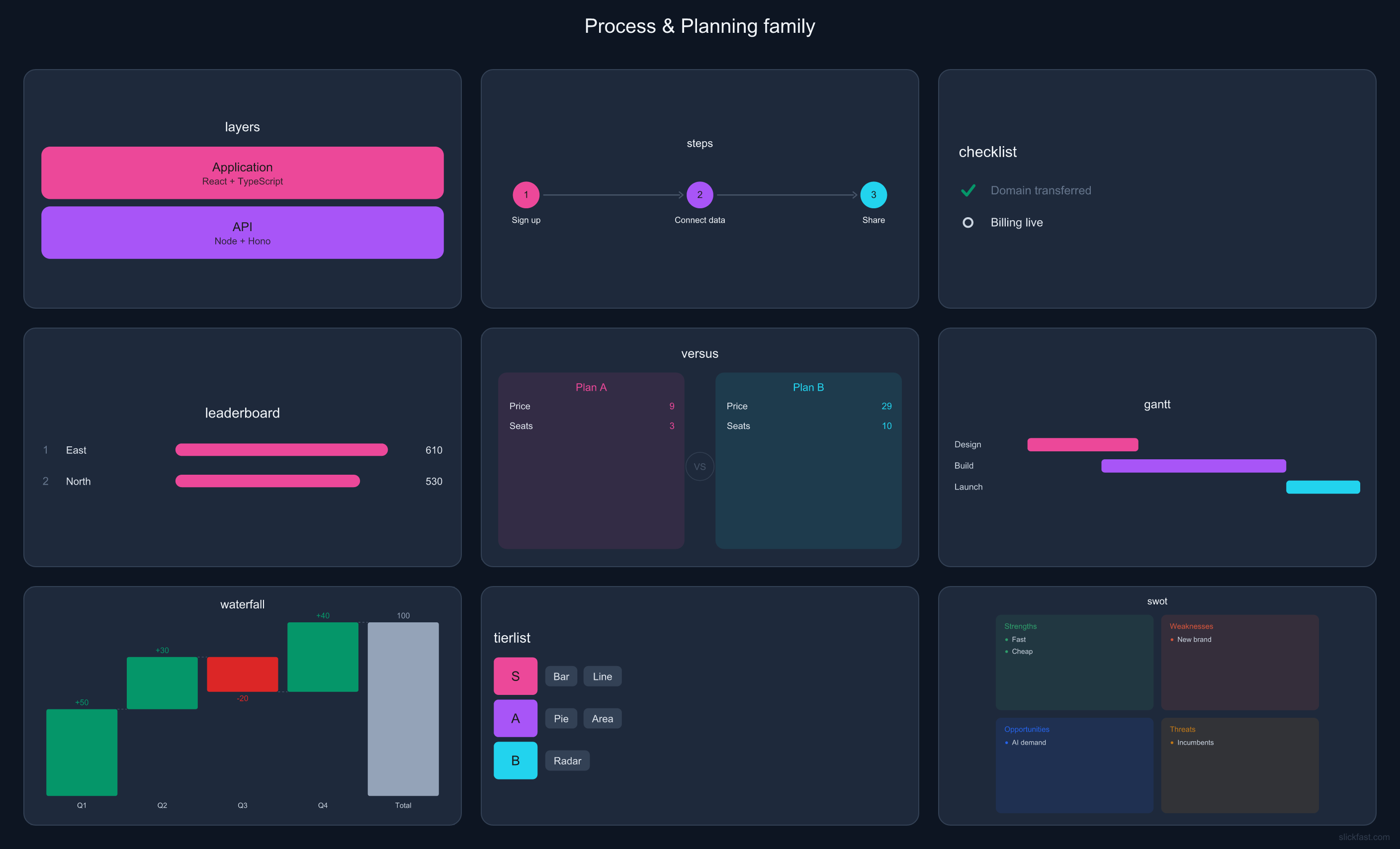Click the Launch row label in gantt
The height and width of the screenshot is (849, 1400).
968,487
